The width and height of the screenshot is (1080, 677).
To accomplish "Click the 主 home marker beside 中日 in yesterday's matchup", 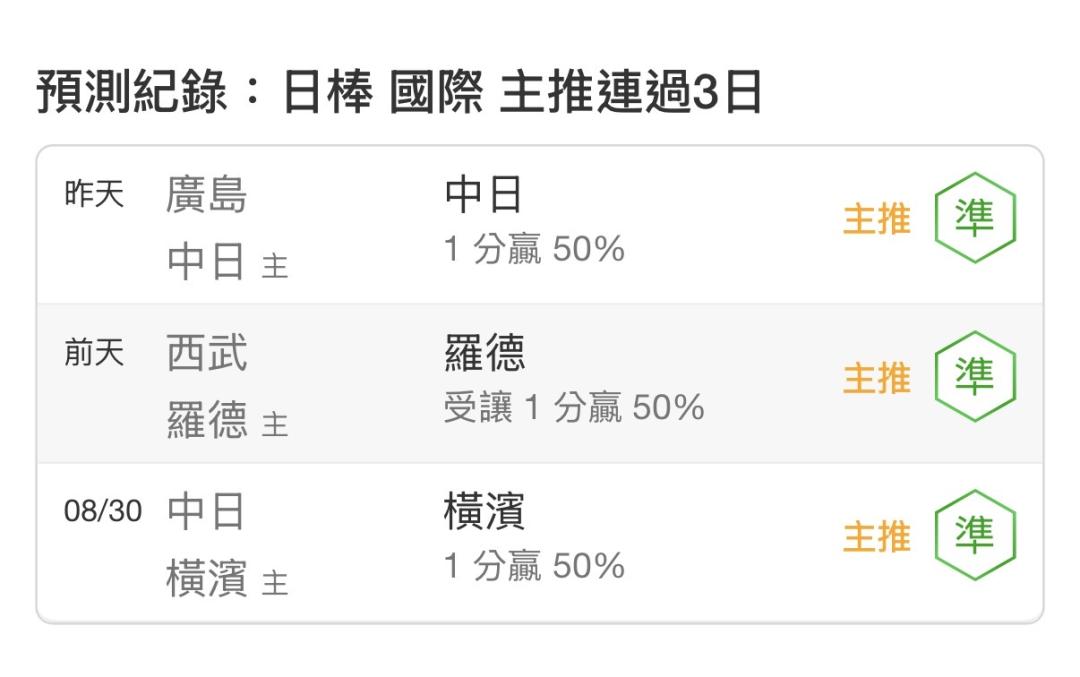I will 275,266.
